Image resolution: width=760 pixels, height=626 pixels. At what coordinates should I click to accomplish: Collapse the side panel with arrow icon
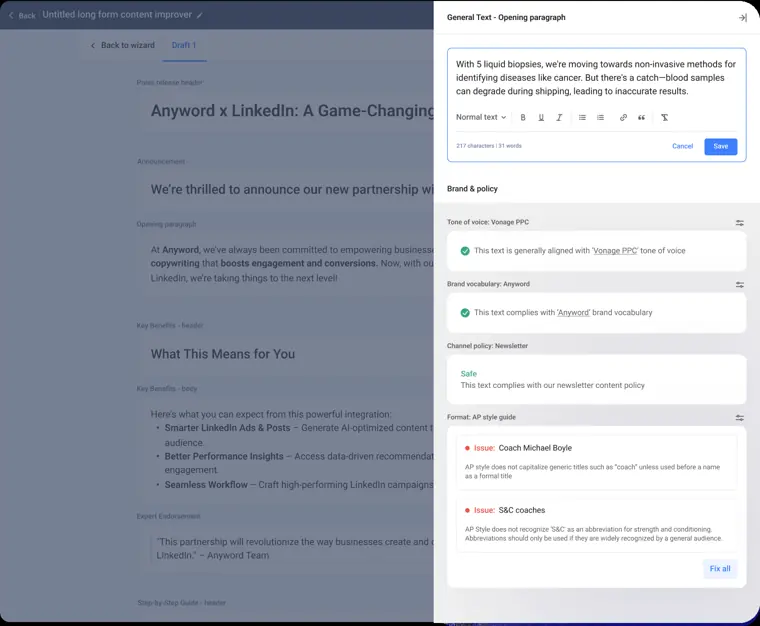click(x=742, y=18)
